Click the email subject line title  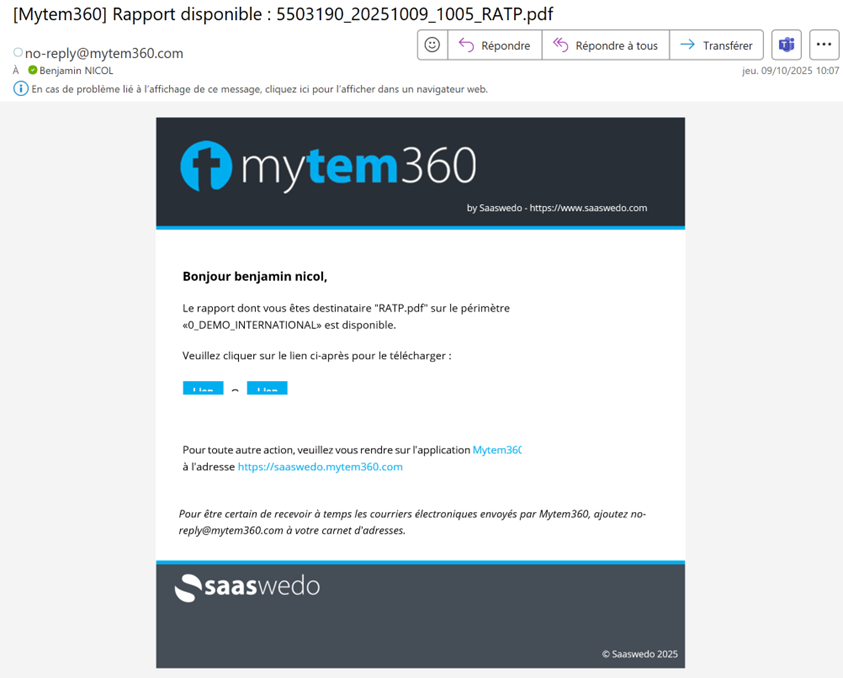click(x=283, y=14)
